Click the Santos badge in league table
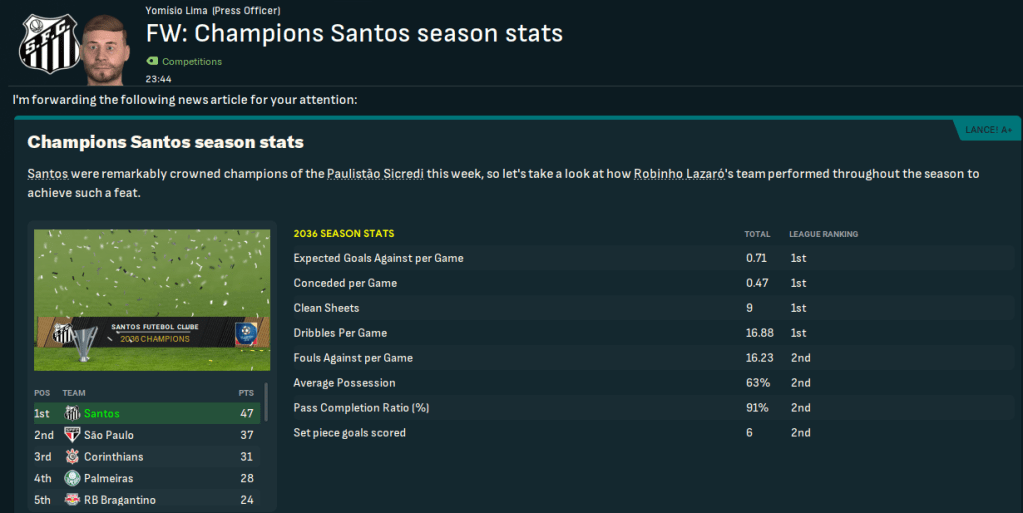 pos(72,413)
